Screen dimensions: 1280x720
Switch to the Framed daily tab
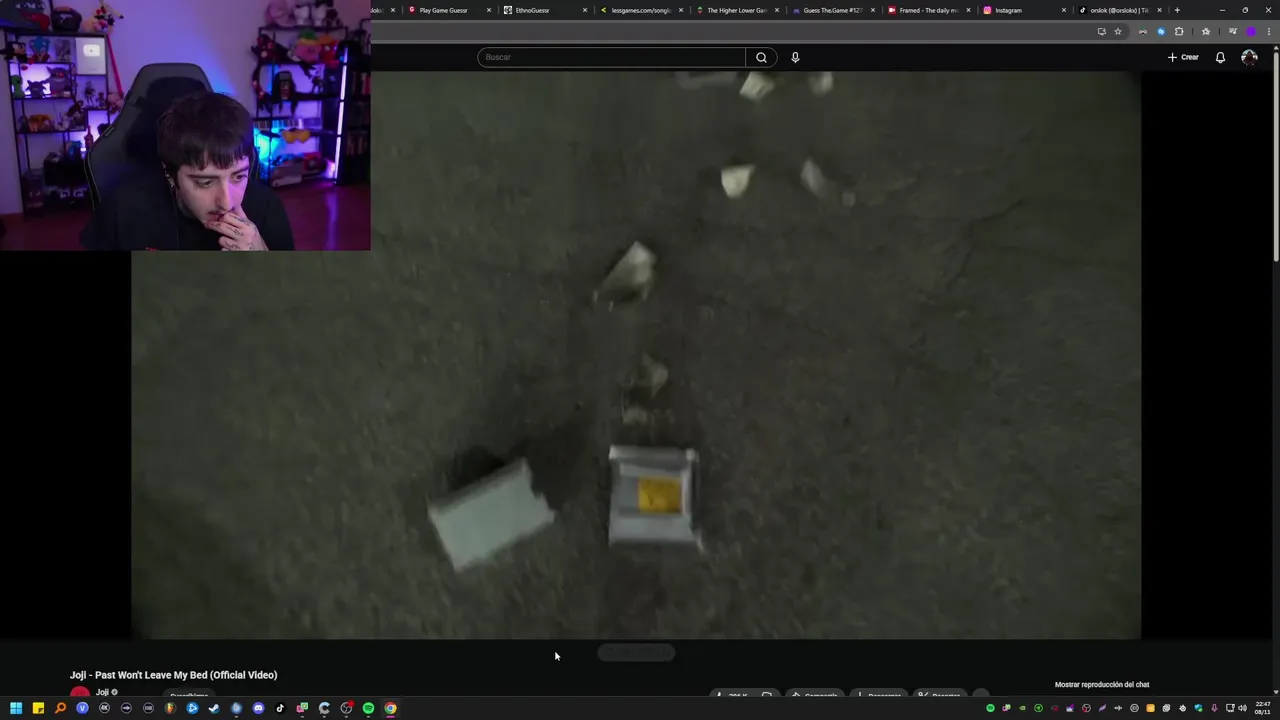tap(928, 10)
